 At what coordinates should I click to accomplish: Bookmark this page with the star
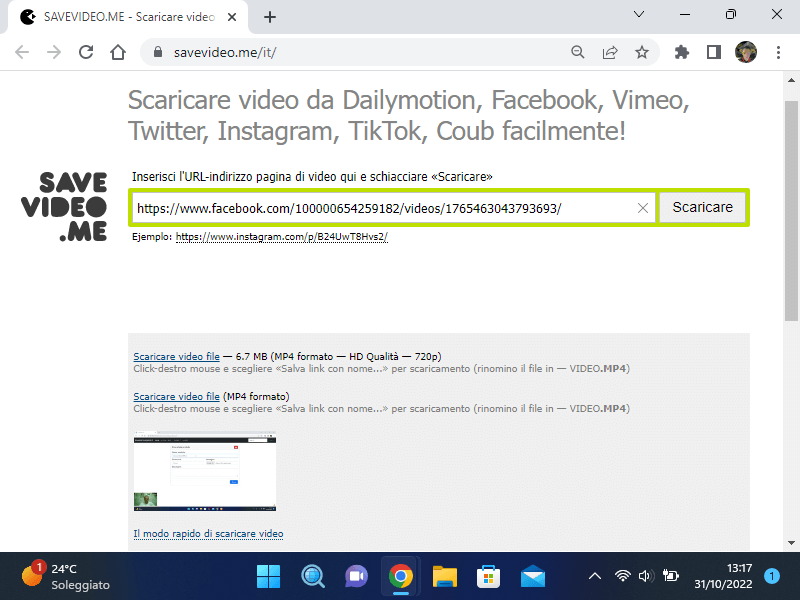click(642, 52)
